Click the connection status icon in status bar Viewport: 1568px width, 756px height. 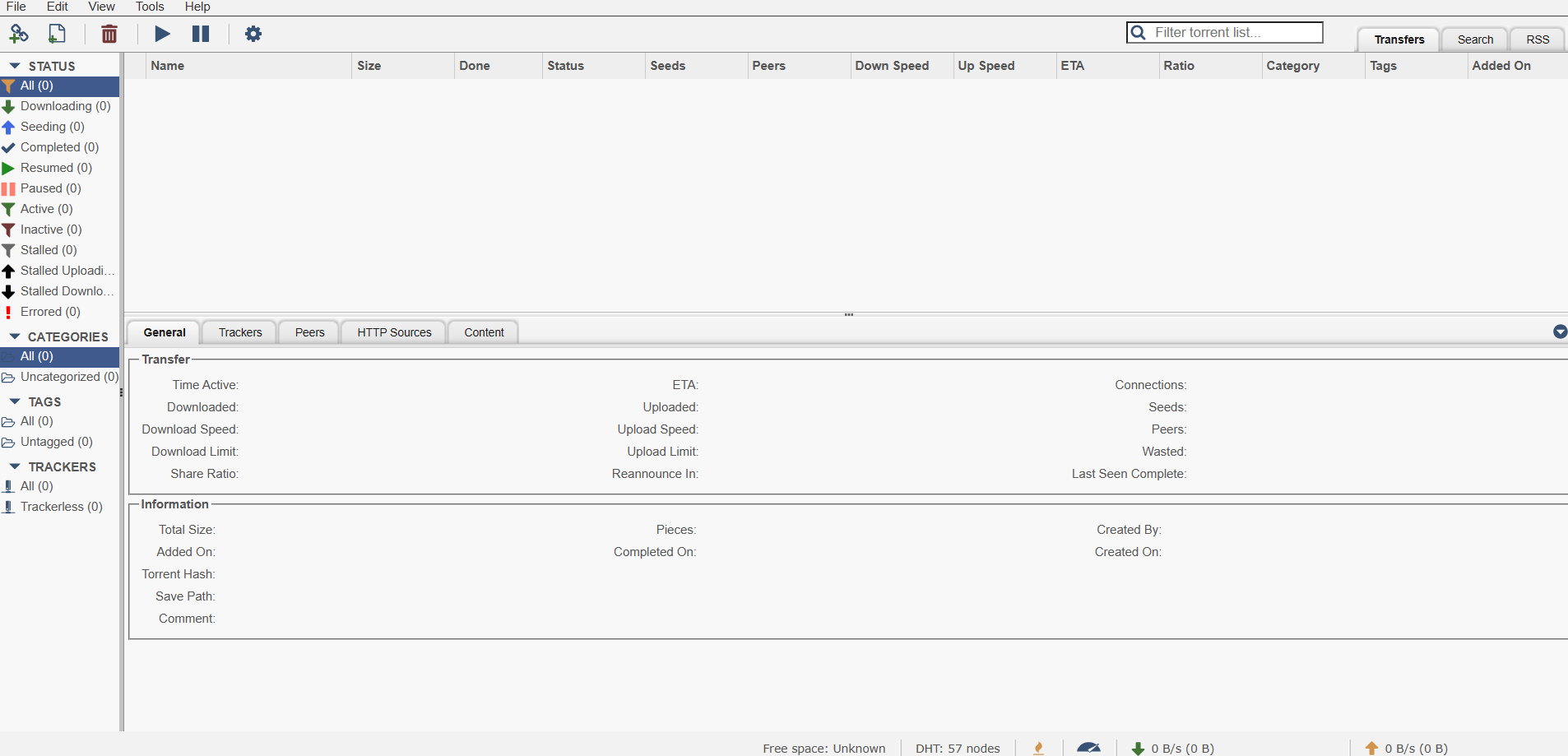(x=1039, y=748)
